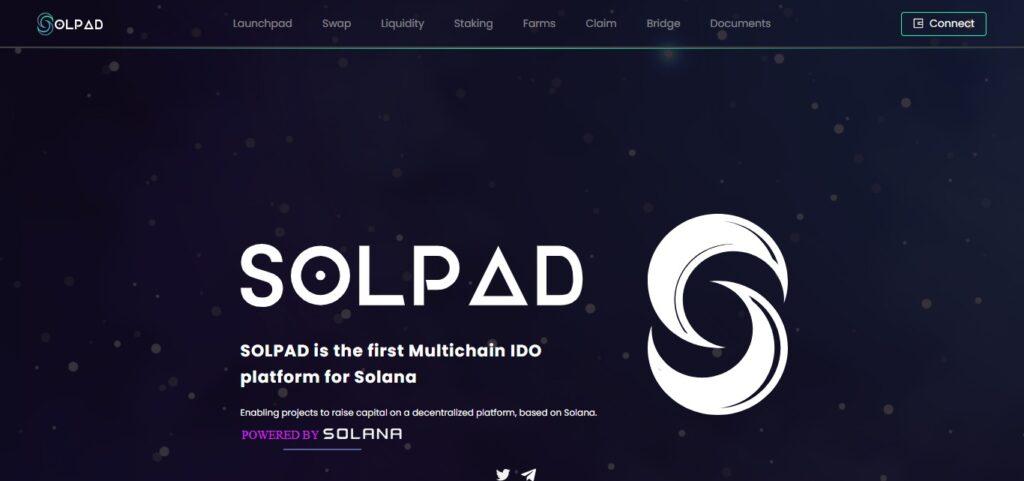Open the Farms page
1024x481 pixels.
(539, 23)
